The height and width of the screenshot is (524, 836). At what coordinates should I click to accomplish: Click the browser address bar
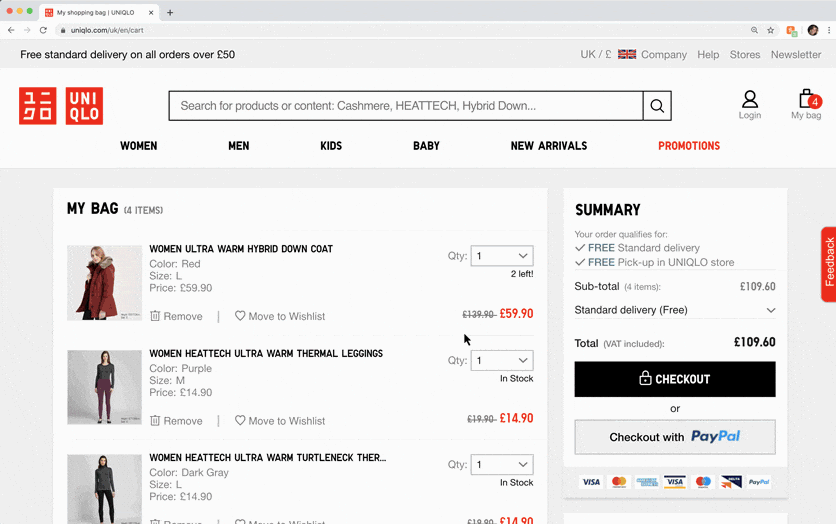pos(400,30)
